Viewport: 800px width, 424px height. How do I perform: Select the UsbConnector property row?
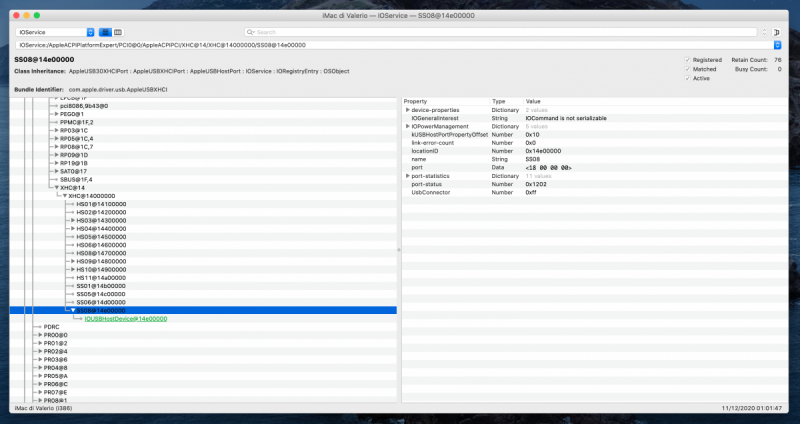[595, 192]
